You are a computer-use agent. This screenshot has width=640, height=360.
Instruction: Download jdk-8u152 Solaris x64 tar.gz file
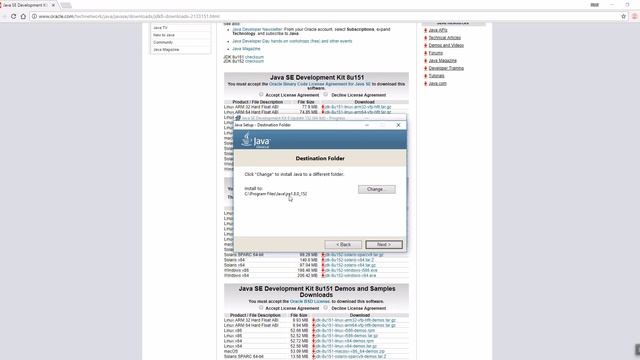pyautogui.click(x=350, y=265)
